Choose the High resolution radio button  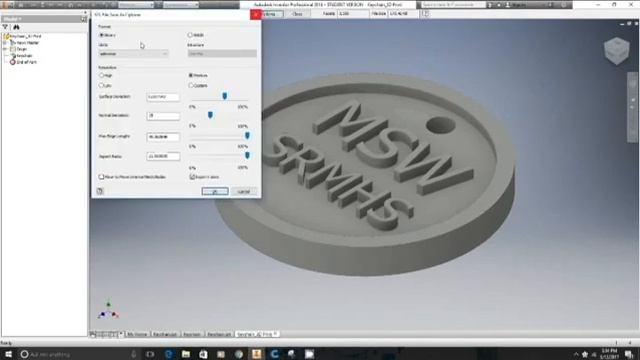pyautogui.click(x=102, y=76)
